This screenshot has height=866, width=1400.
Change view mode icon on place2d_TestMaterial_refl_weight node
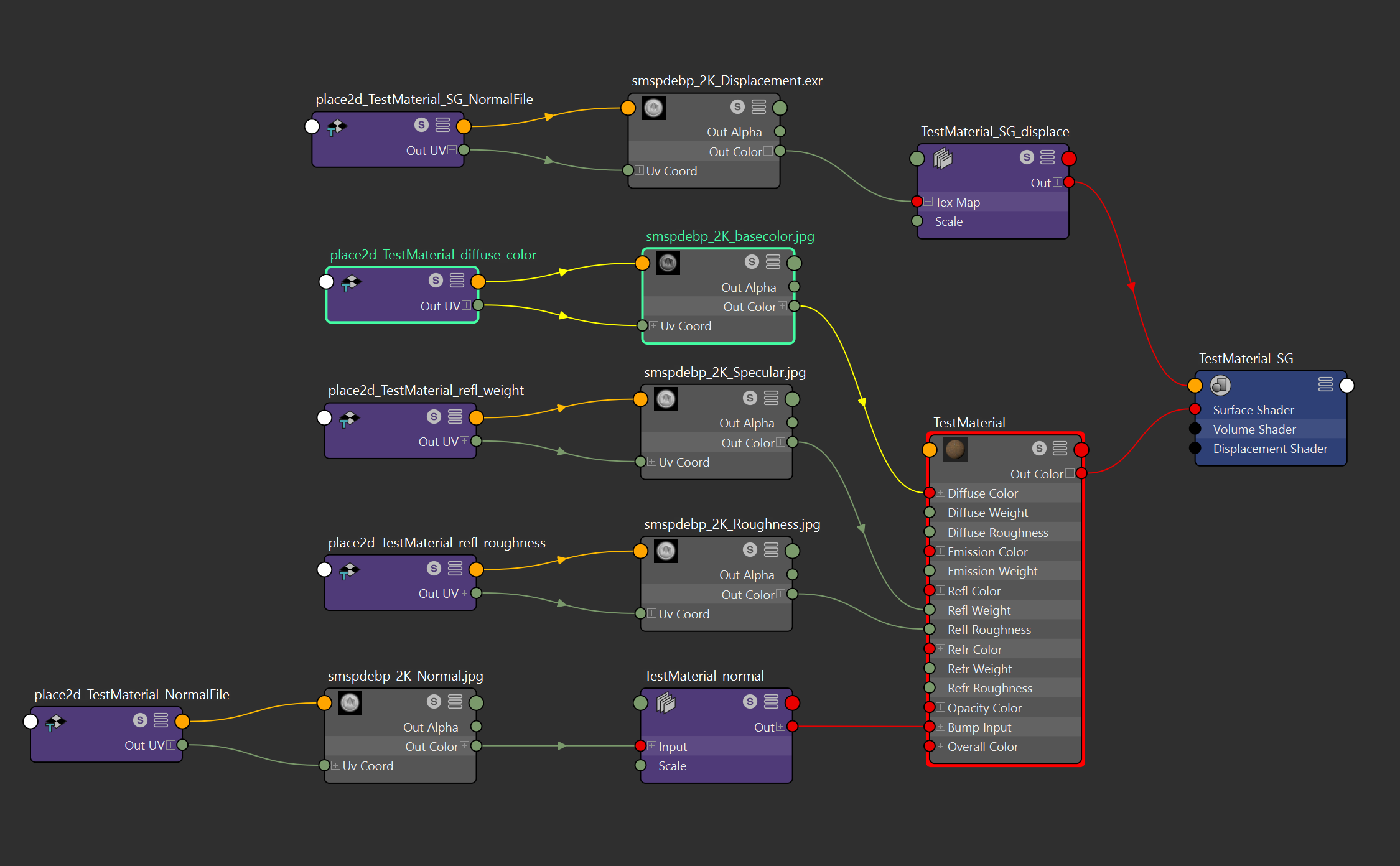pos(455,417)
